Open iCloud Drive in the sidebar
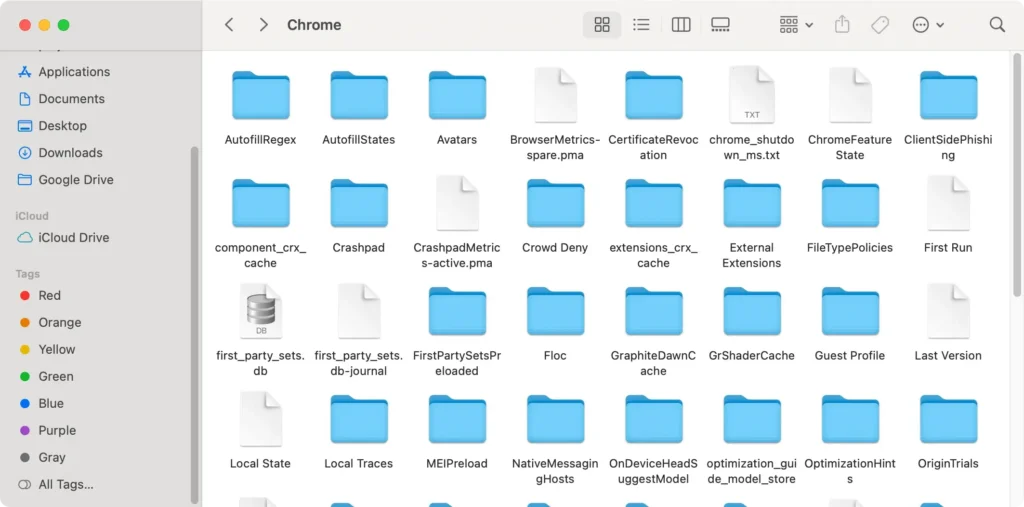 coord(63,238)
